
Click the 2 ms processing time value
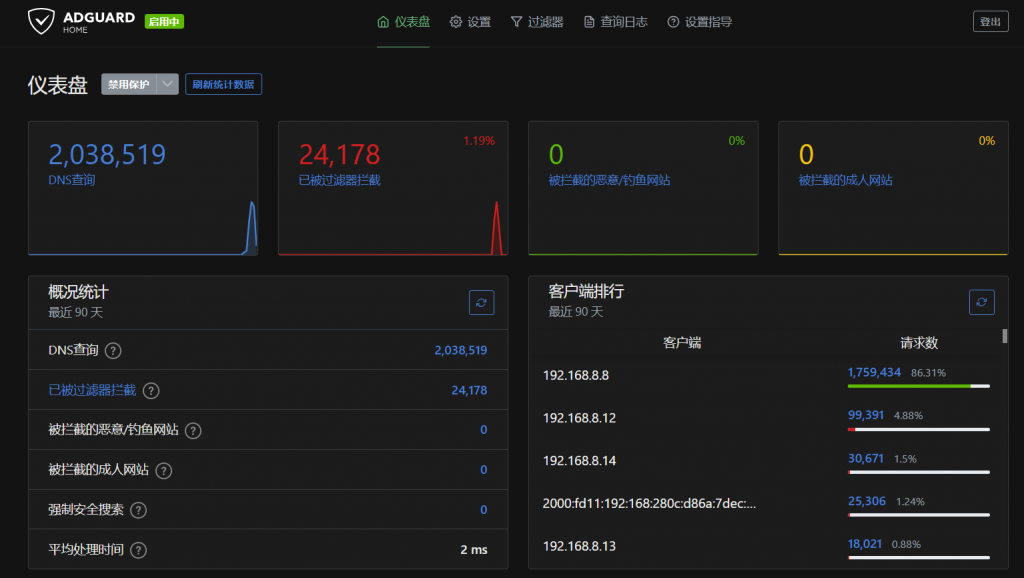473,549
